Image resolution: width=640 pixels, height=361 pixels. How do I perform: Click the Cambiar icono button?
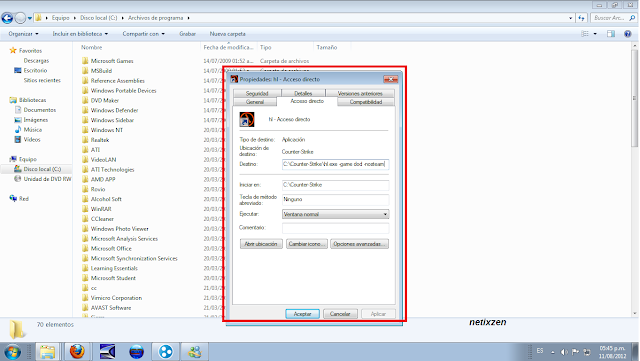click(x=307, y=244)
